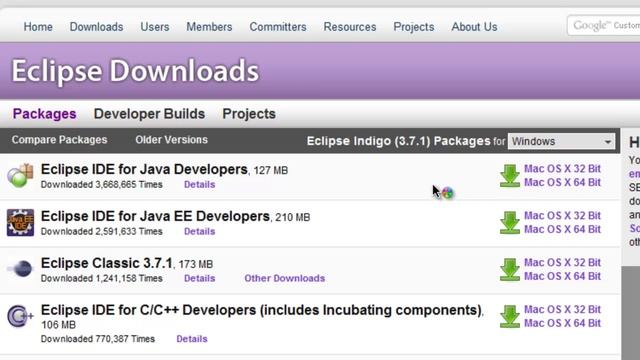Click the '106 MB' size label

pos(58,325)
